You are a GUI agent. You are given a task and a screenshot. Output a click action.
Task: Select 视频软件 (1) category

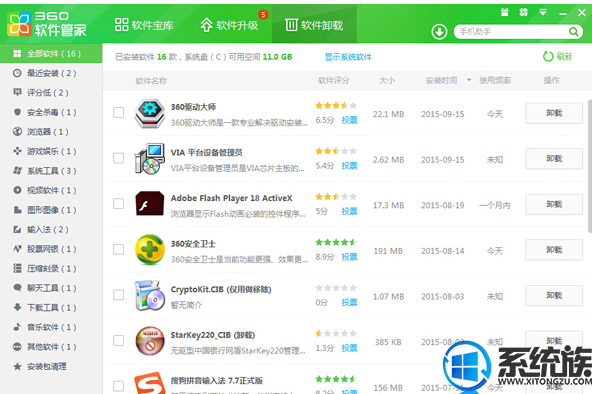tap(51, 190)
